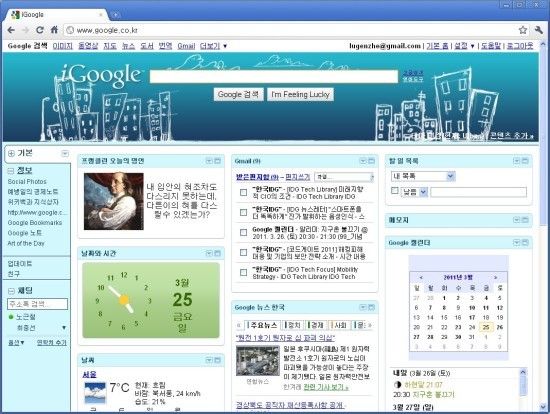Click the Google 검색 button
The image size is (550, 414).
coord(239,94)
